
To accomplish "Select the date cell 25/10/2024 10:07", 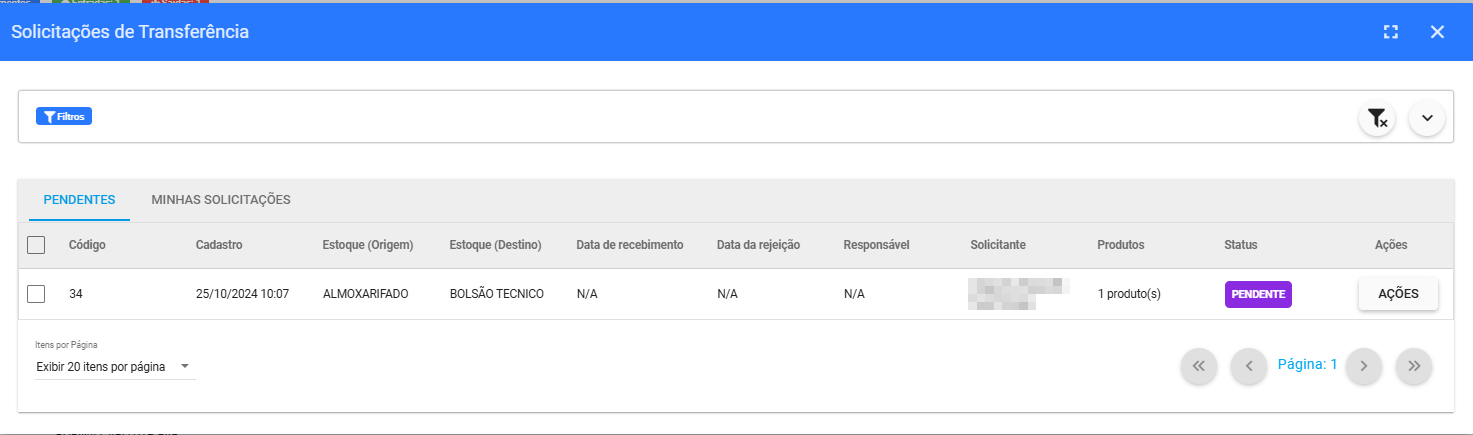I will pyautogui.click(x=242, y=294).
